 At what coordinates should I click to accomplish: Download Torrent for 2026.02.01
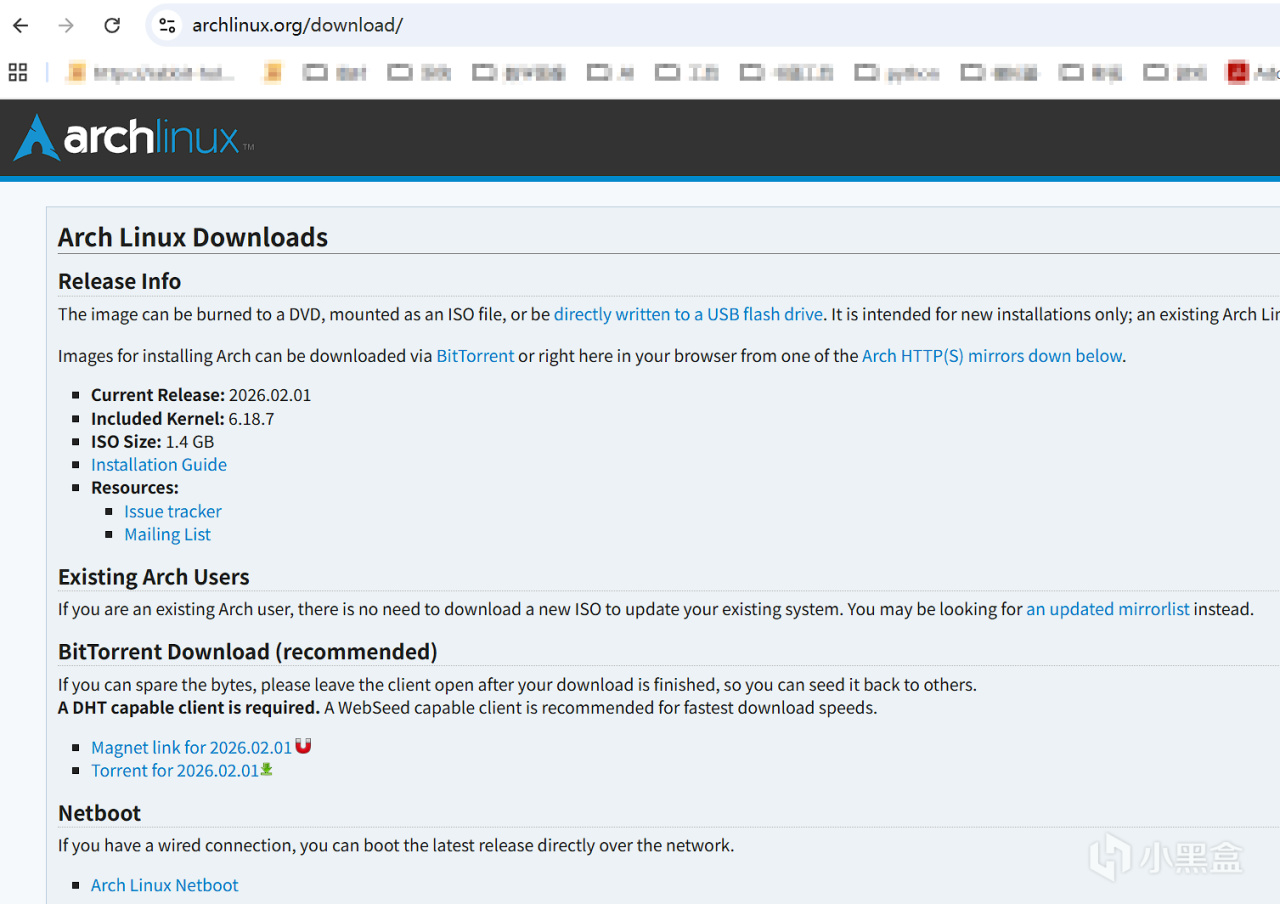click(175, 770)
